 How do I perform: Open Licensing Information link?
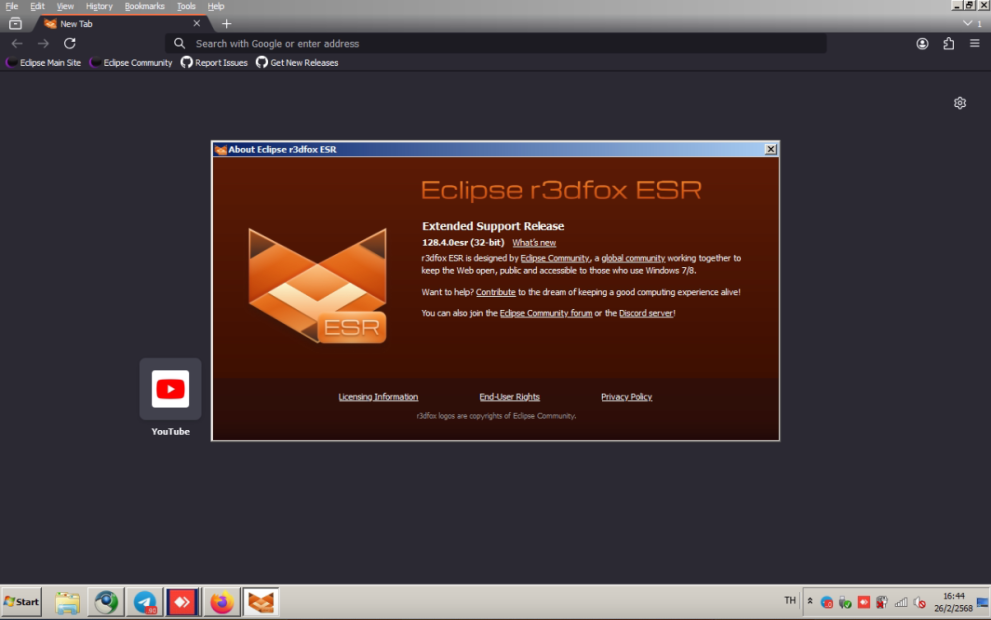click(378, 397)
